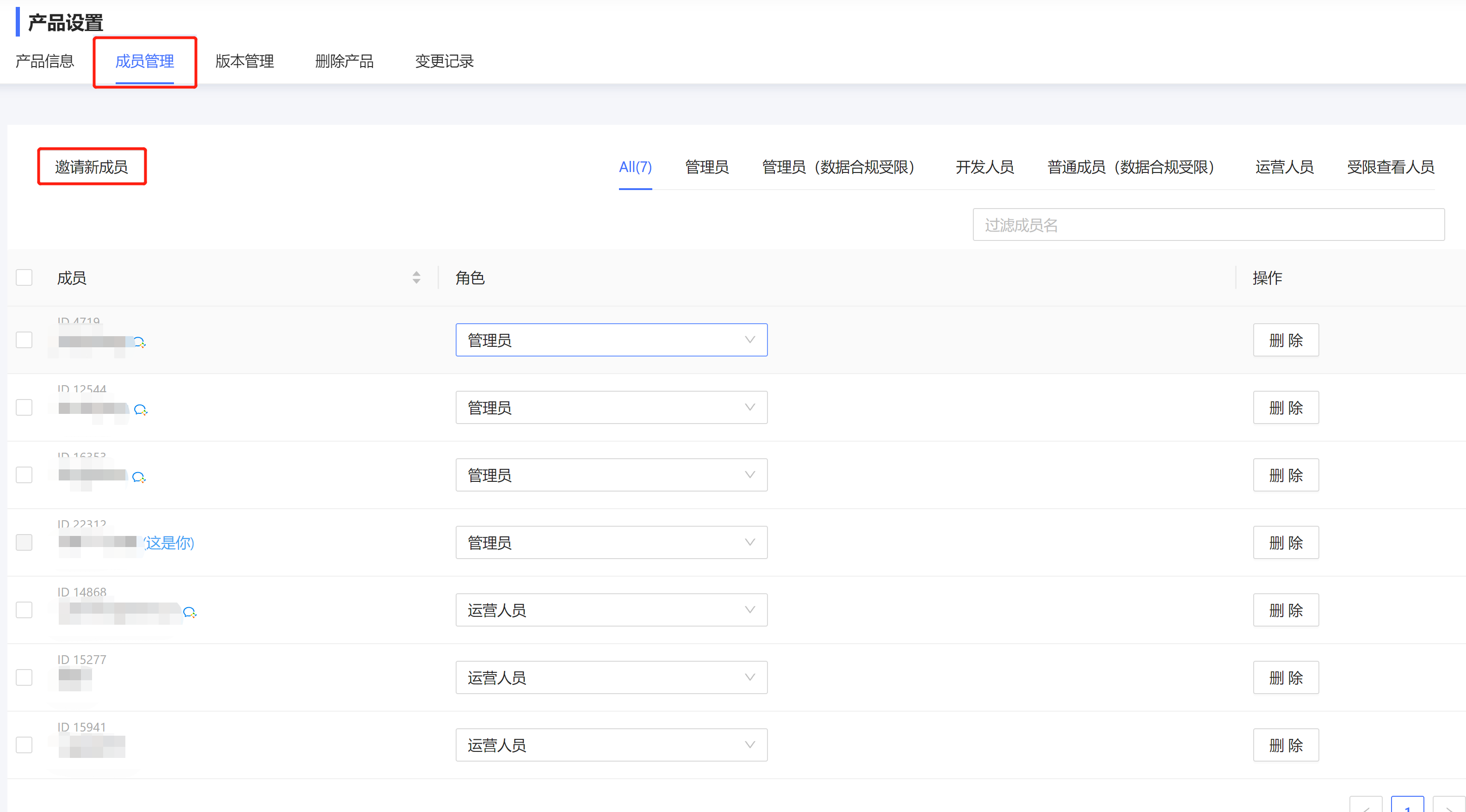Toggle the select-all checkbox in header
The width and height of the screenshot is (1466, 812).
(24, 278)
